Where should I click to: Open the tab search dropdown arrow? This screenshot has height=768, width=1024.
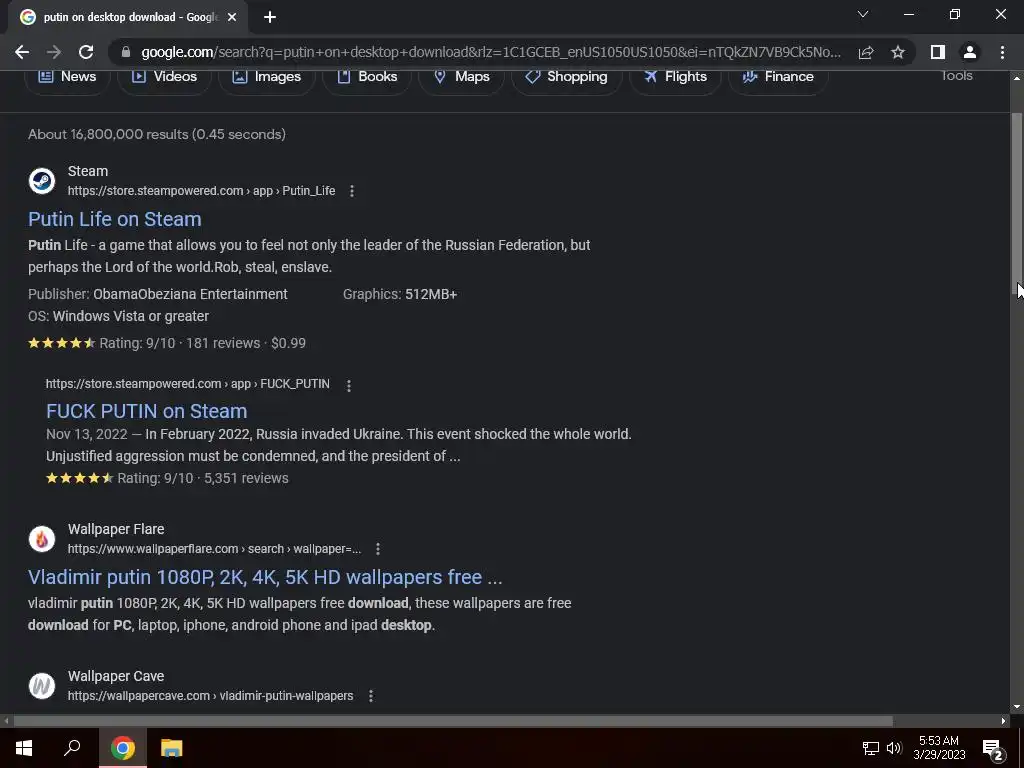(x=863, y=14)
